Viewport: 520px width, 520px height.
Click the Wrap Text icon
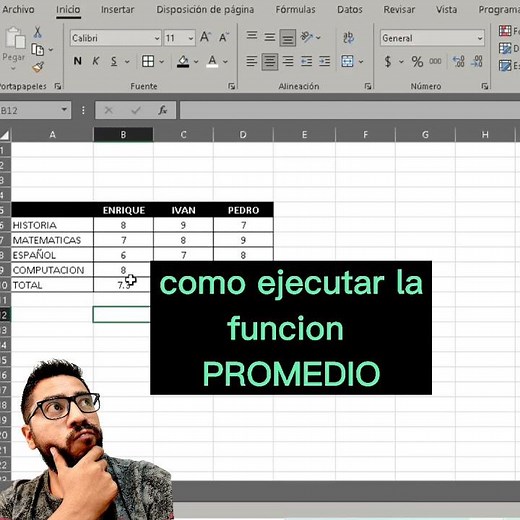[348, 37]
